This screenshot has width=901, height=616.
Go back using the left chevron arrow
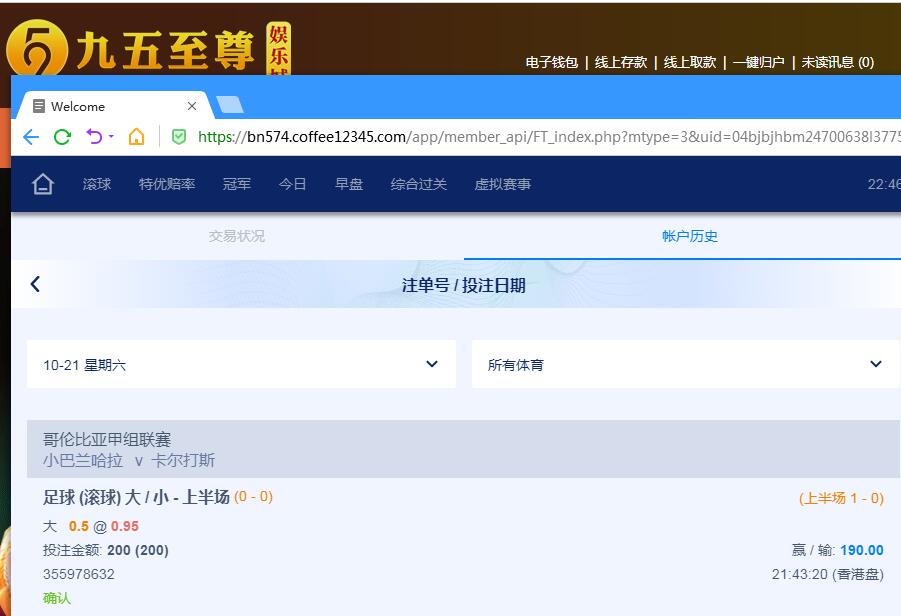(35, 284)
